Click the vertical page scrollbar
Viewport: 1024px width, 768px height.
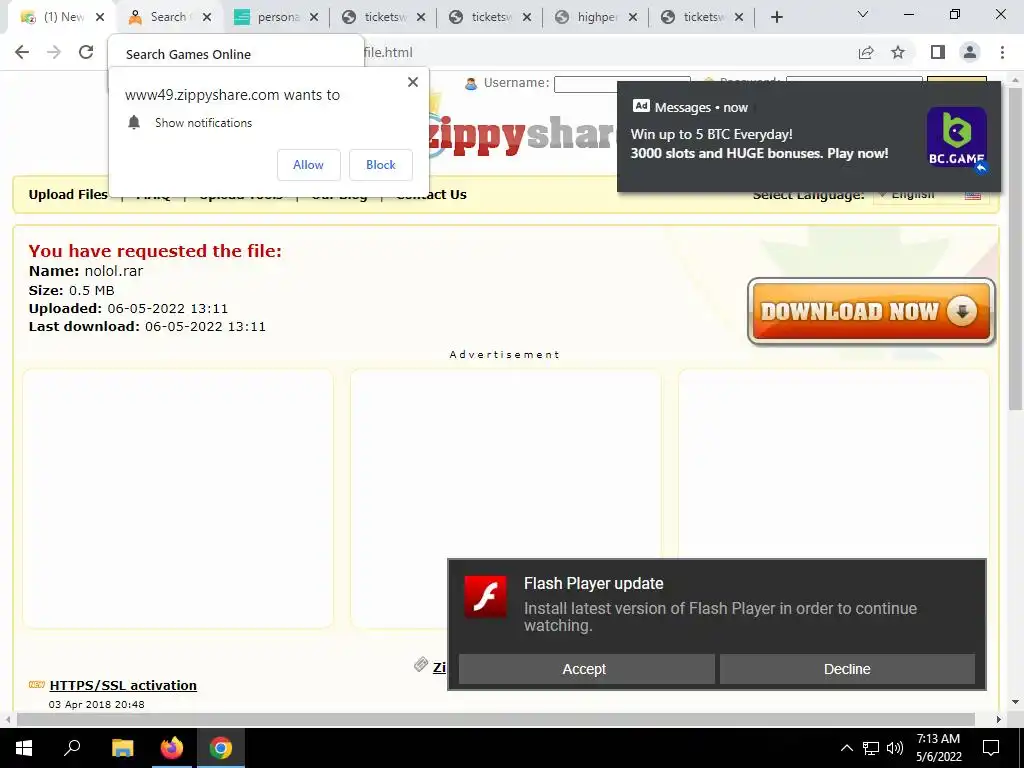click(x=1015, y=248)
